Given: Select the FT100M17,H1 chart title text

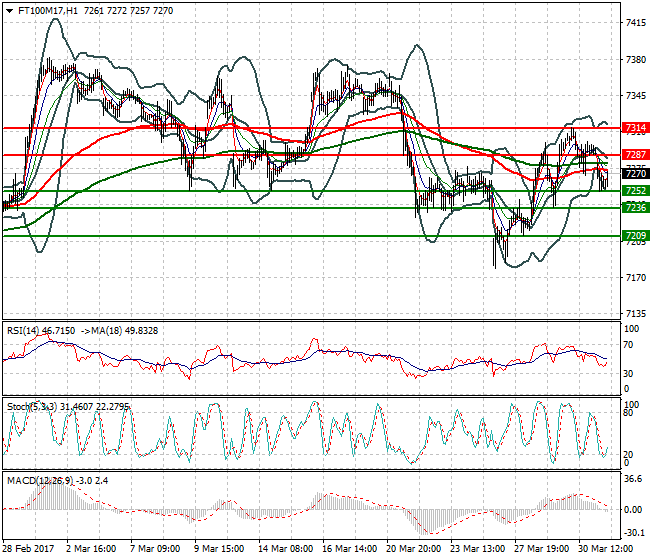Looking at the screenshot, I should (x=48, y=11).
